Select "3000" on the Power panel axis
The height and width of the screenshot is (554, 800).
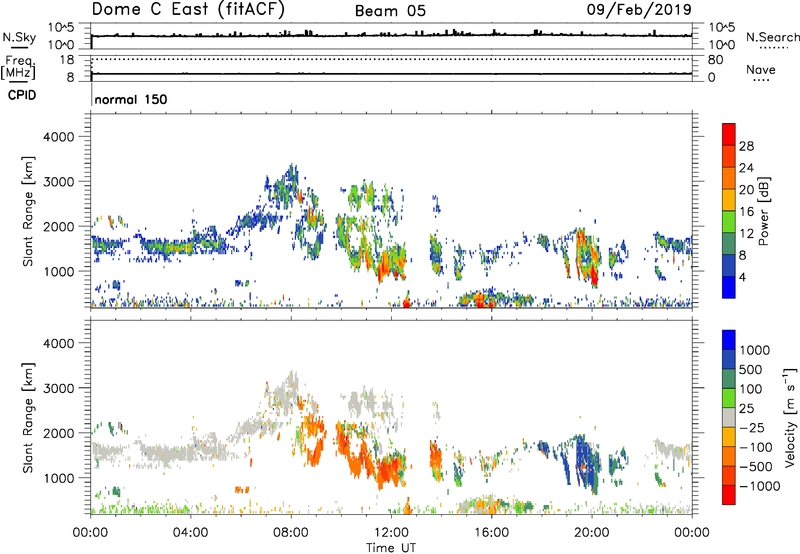(59, 182)
